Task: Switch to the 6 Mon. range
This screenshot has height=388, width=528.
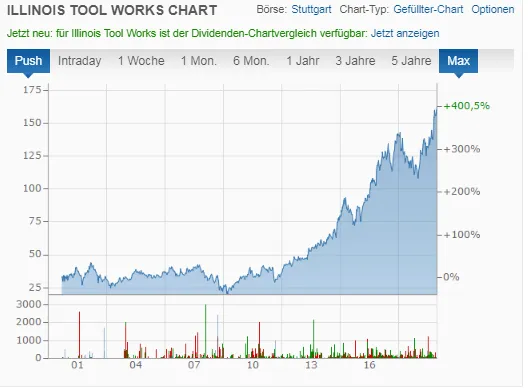Action: tap(251, 61)
